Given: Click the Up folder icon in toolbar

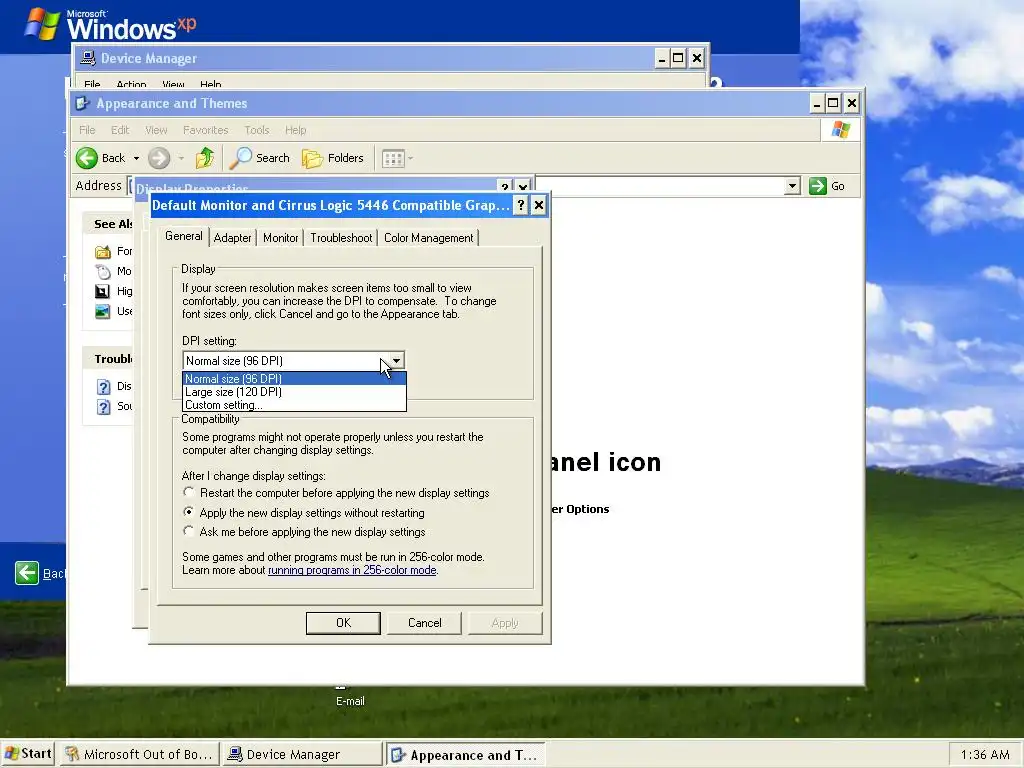Looking at the screenshot, I should tap(205, 158).
